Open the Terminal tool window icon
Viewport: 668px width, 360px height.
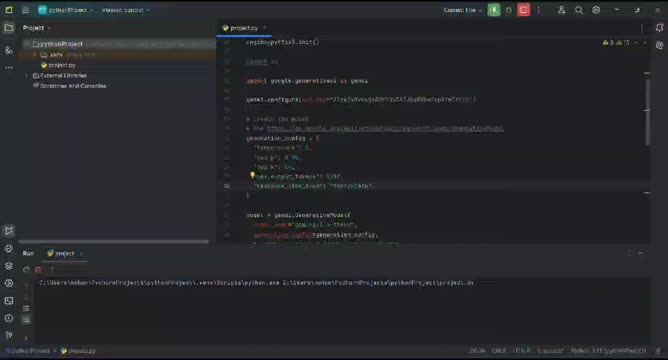click(x=9, y=301)
